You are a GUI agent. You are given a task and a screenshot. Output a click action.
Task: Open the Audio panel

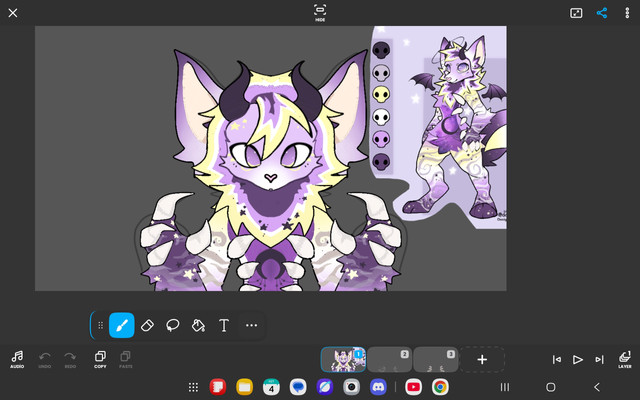pyautogui.click(x=17, y=359)
